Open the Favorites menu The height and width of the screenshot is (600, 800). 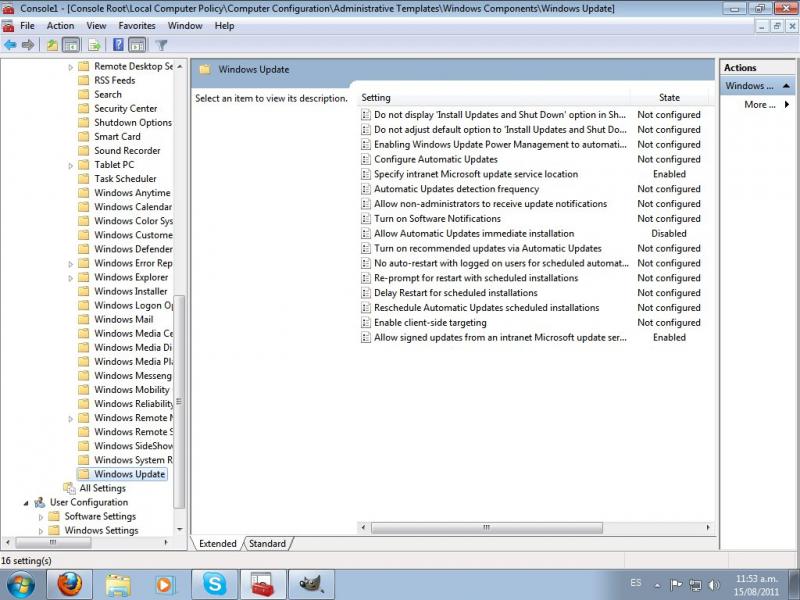point(137,26)
